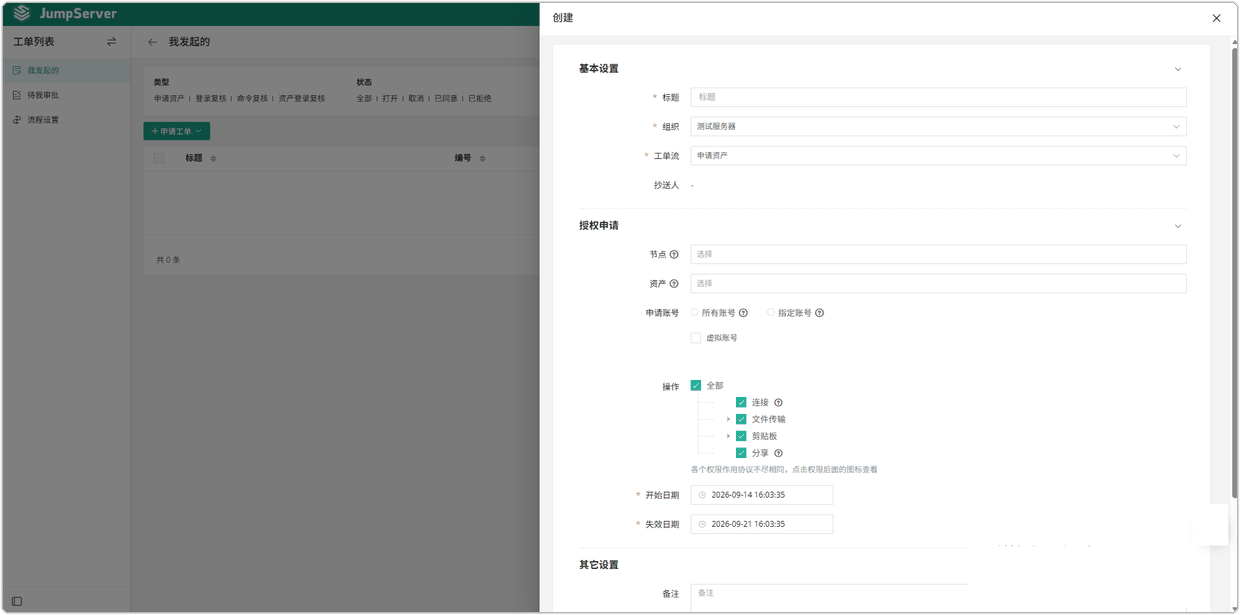Click the 节点 selection field
The image size is (1240, 615).
[938, 254]
